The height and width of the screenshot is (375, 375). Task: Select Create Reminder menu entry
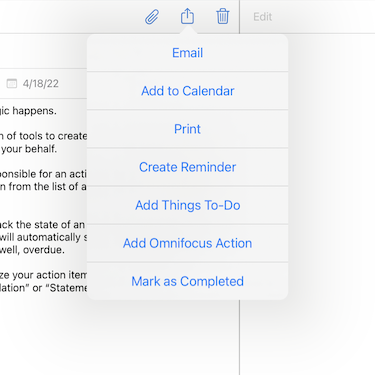[x=187, y=167]
